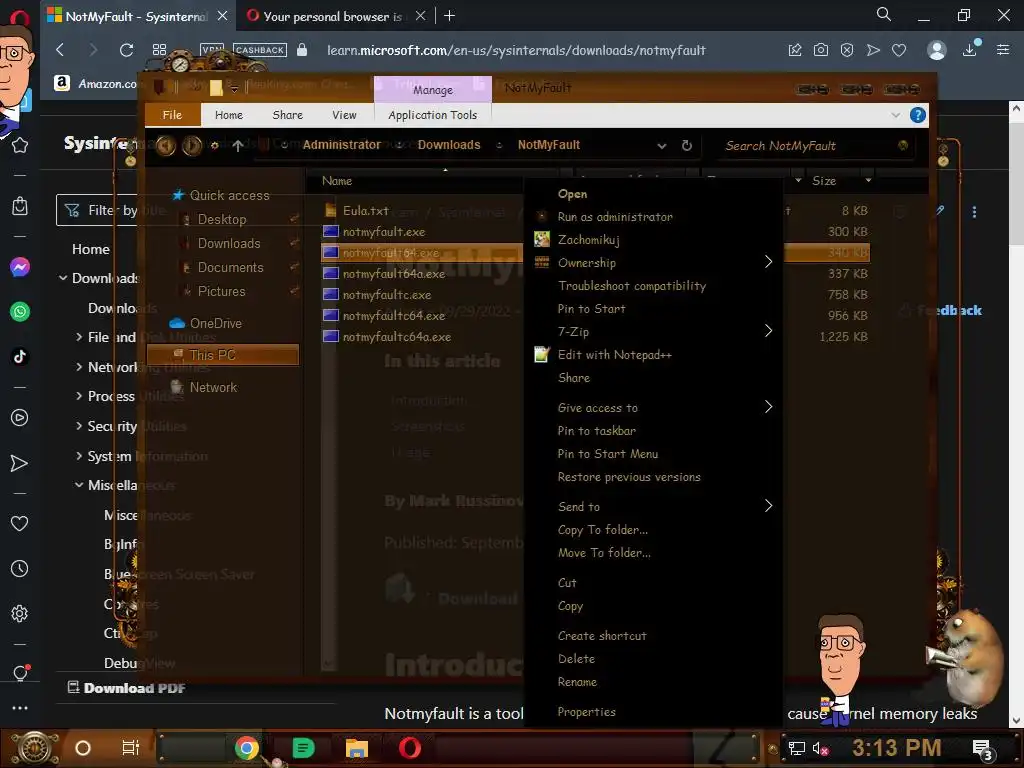This screenshot has width=1024, height=768.
Task: Click the Opera ad blocker shield icon
Action: pos(847,50)
